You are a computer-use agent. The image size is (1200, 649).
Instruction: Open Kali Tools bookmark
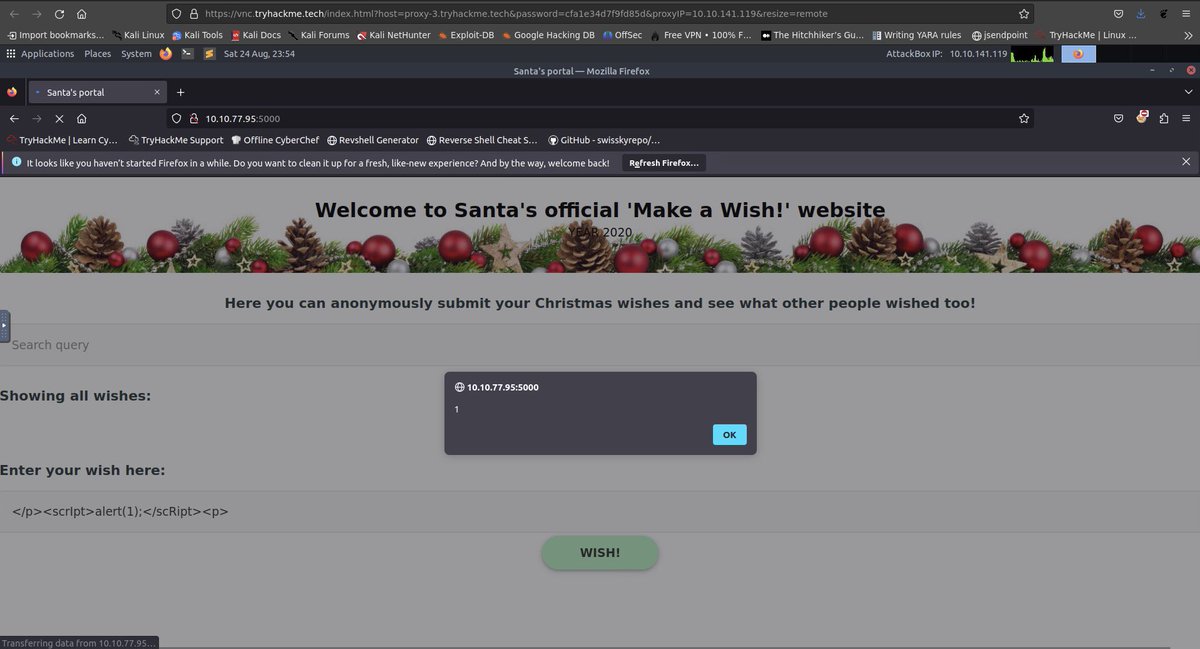[197, 35]
